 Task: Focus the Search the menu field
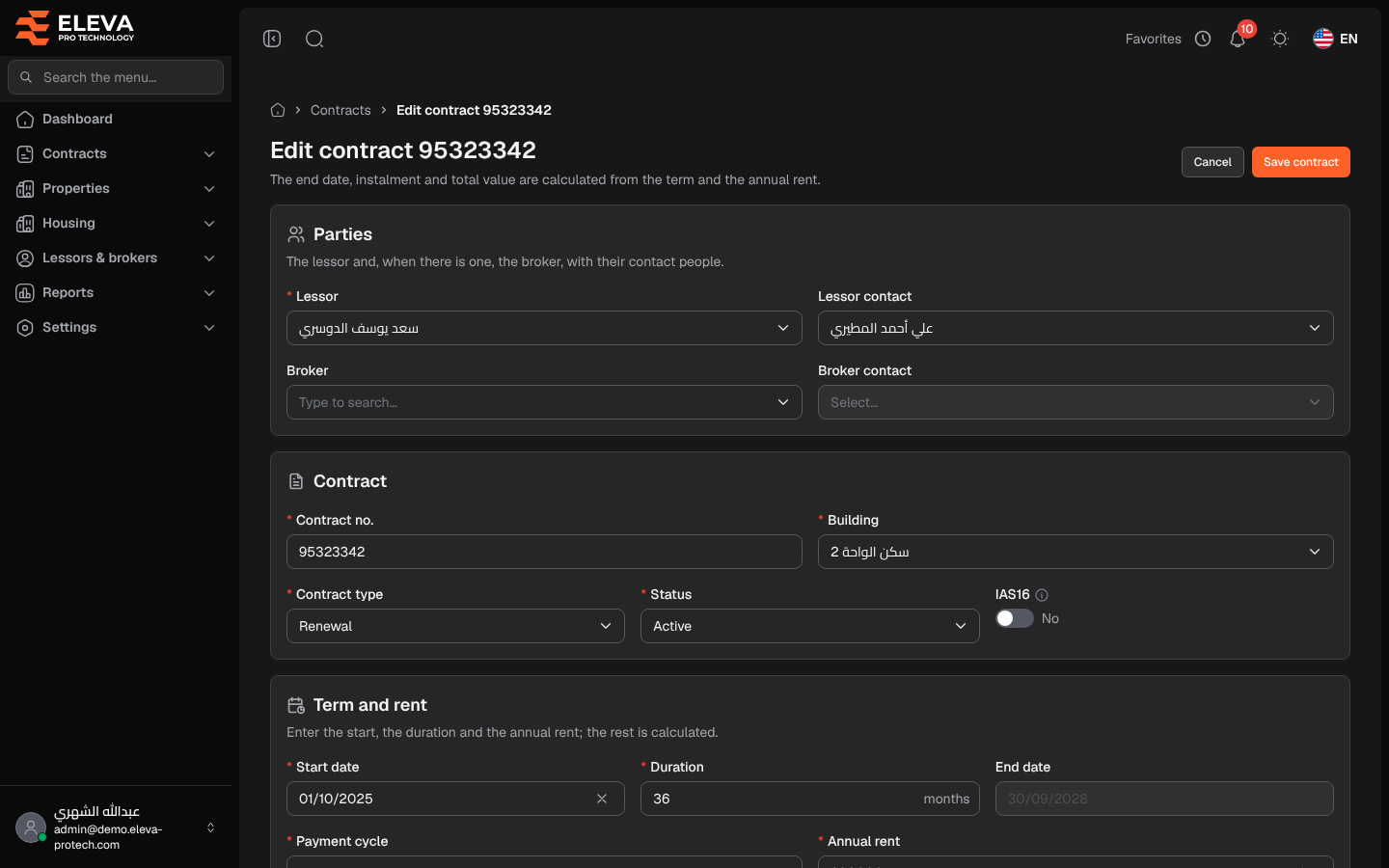pos(116,77)
